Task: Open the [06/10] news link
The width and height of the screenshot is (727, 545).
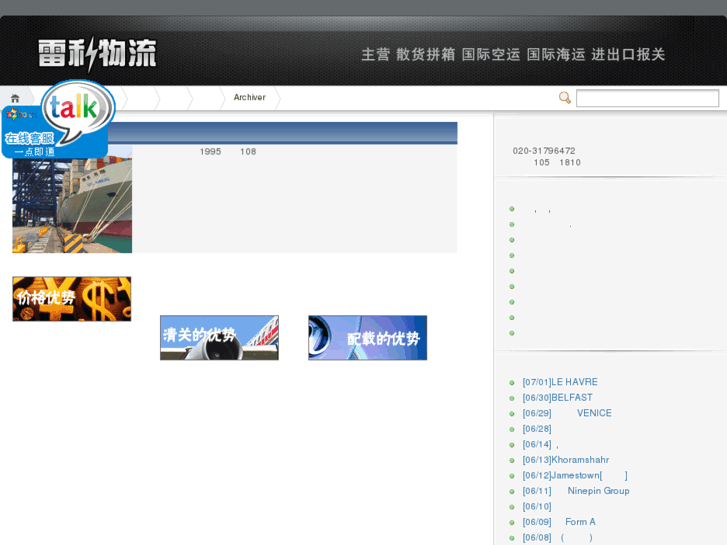Action: click(x=537, y=507)
